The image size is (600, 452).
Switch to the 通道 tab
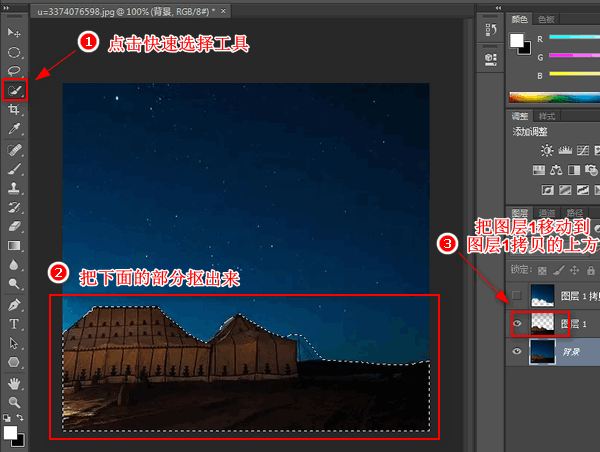[x=547, y=213]
